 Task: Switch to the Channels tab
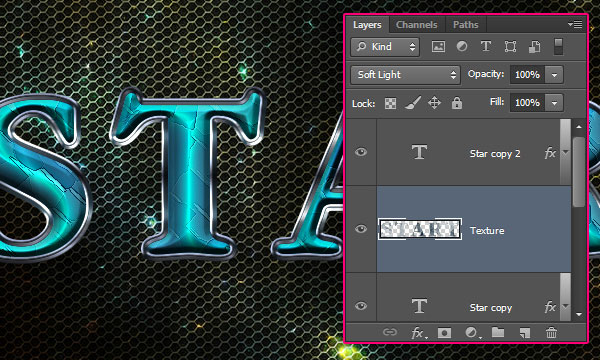click(x=416, y=25)
